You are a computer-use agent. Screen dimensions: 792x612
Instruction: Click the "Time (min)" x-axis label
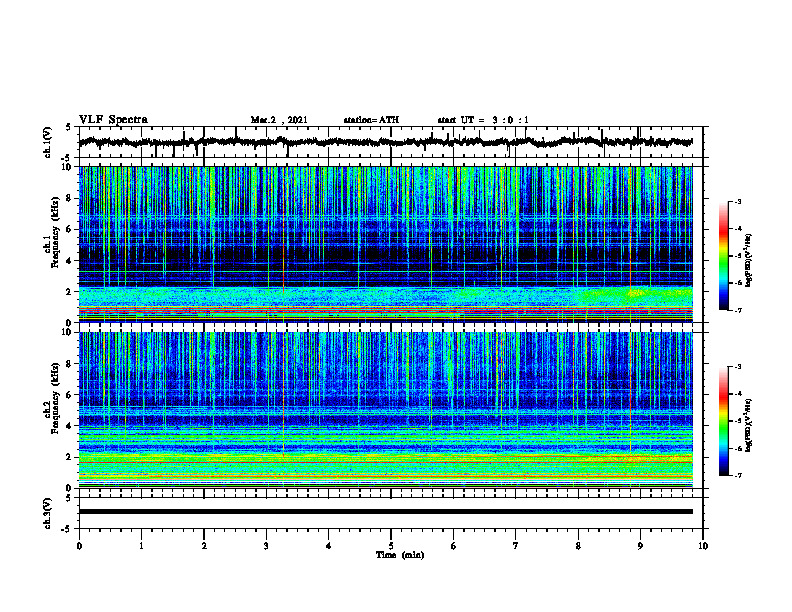tap(400, 555)
